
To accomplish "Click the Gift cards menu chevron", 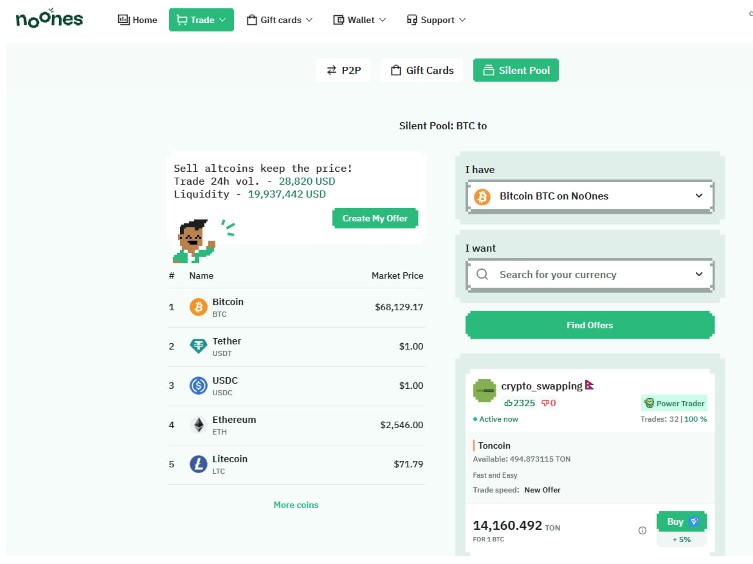I will (x=309, y=20).
